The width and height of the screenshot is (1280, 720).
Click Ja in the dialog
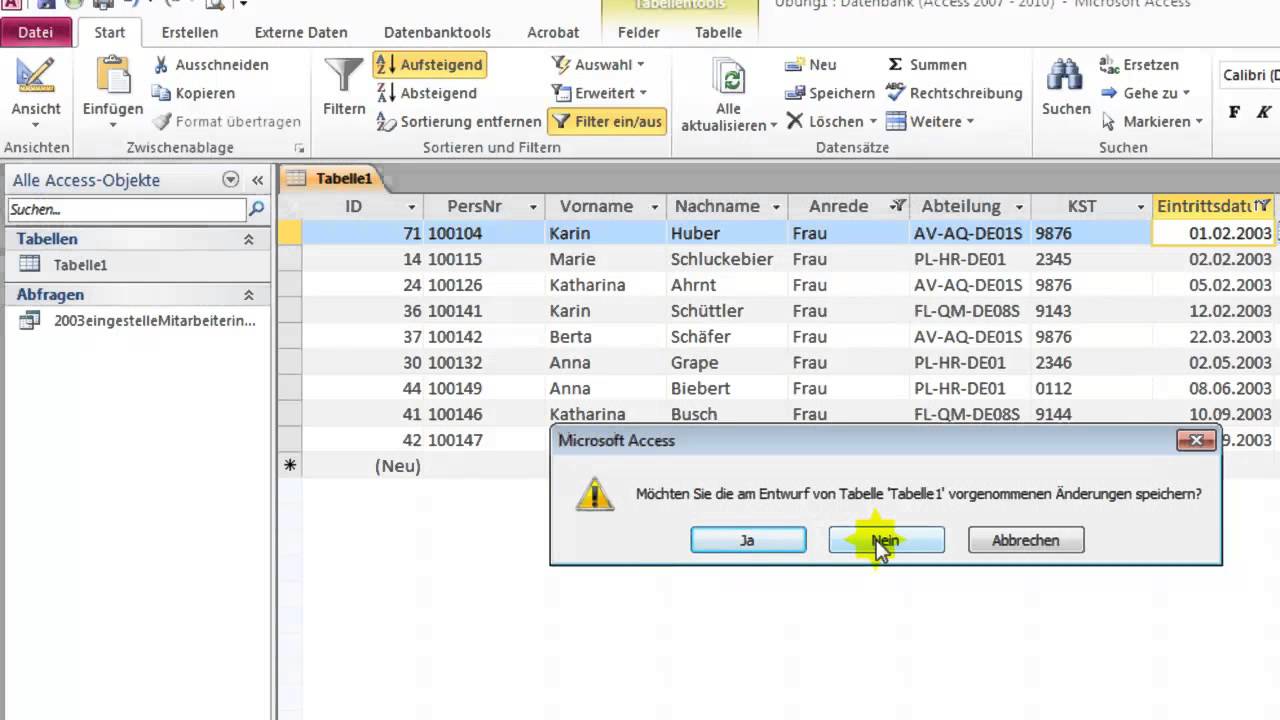coord(748,540)
